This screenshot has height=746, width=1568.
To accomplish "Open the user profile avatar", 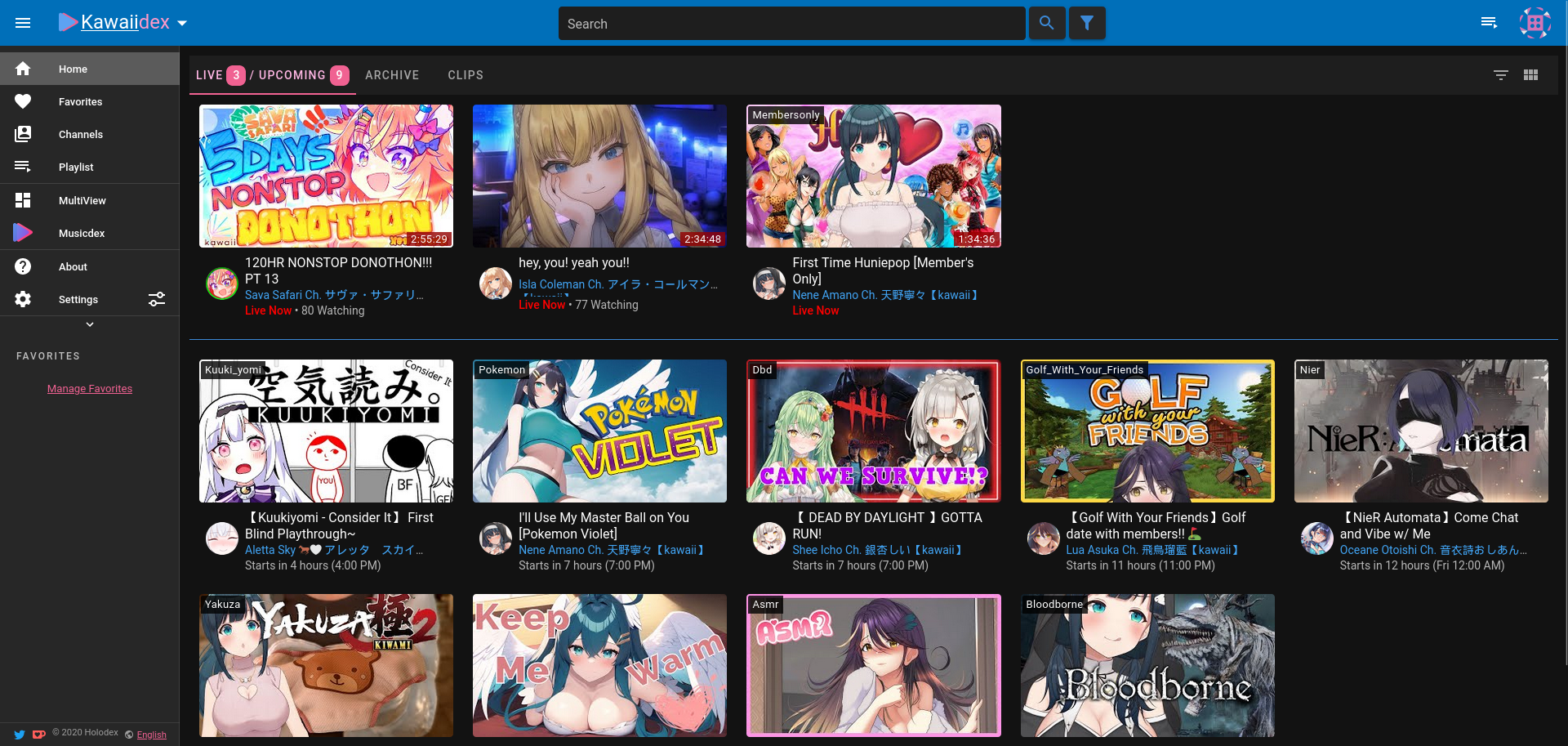I will [x=1535, y=23].
